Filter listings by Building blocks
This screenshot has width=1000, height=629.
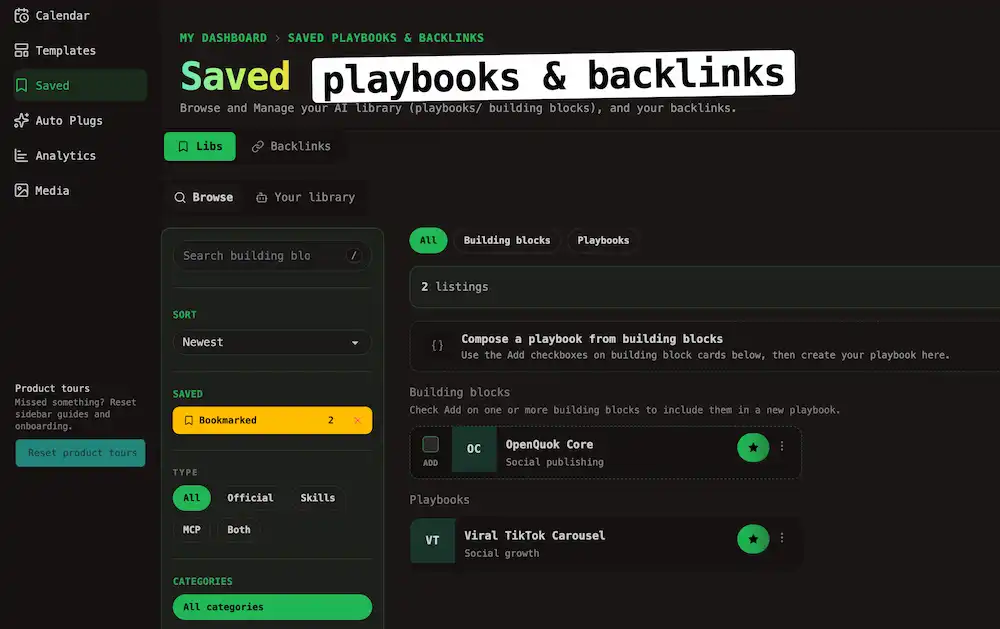(x=506, y=240)
